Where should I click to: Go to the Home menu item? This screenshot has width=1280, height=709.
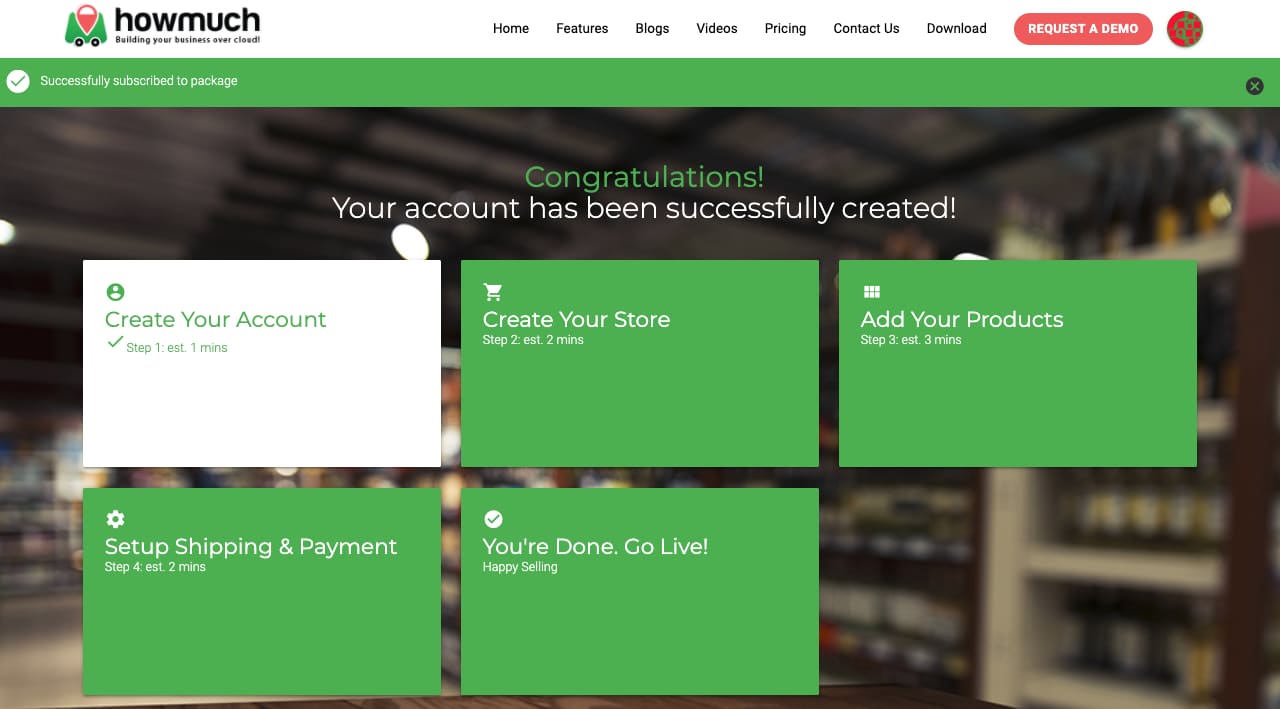[511, 28]
